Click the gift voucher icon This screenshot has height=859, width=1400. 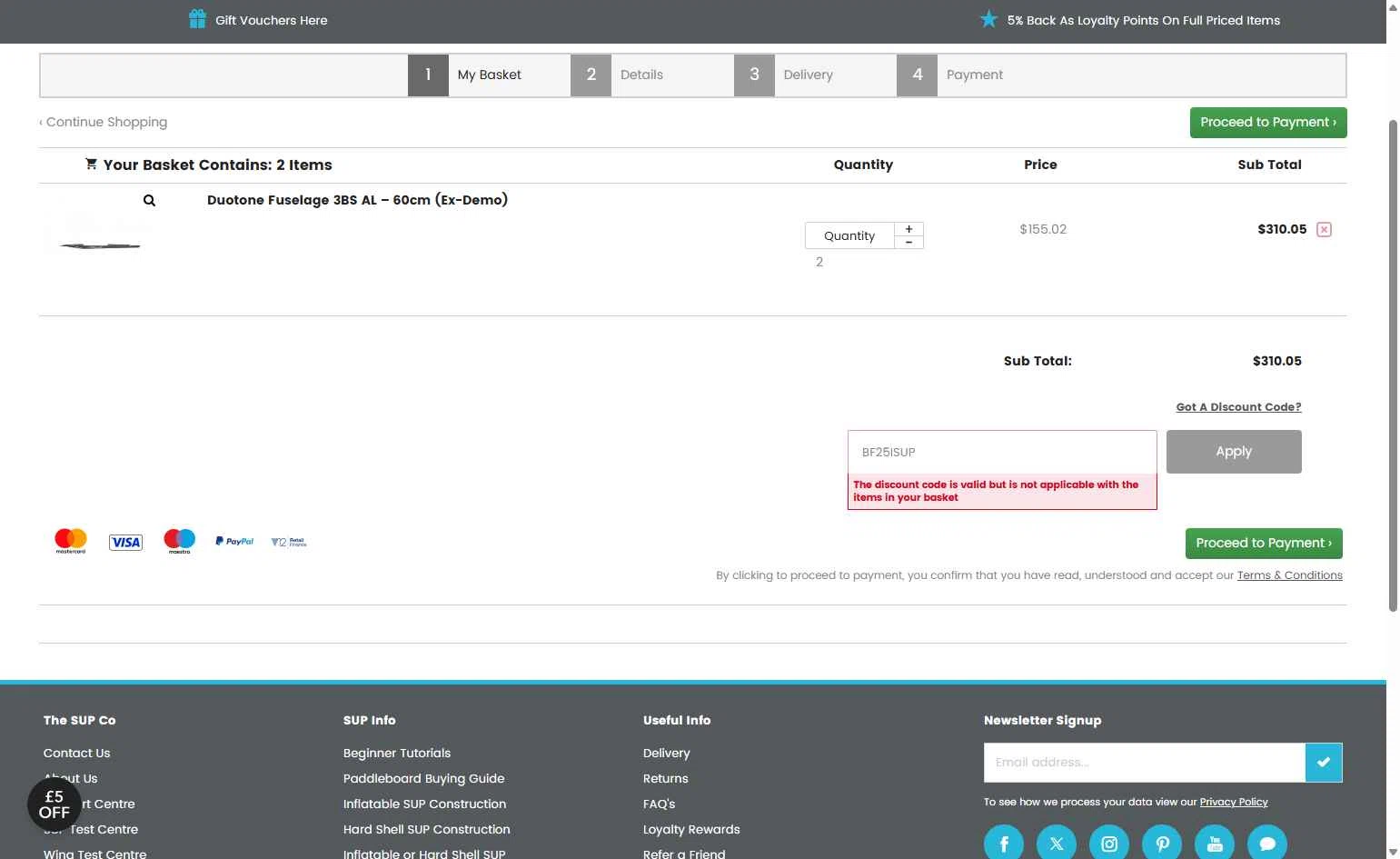tap(197, 19)
